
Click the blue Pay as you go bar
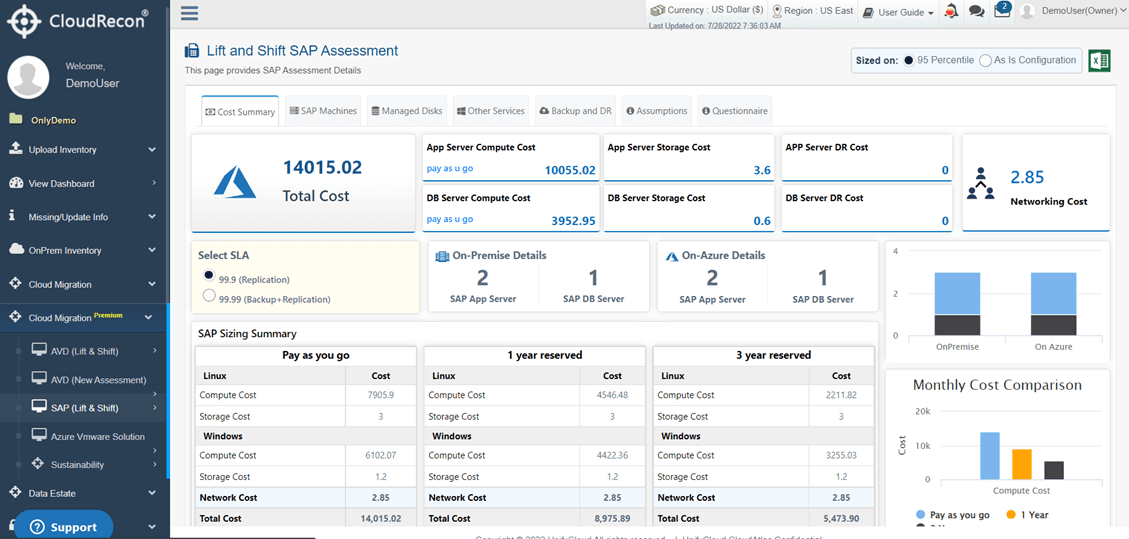click(x=990, y=456)
